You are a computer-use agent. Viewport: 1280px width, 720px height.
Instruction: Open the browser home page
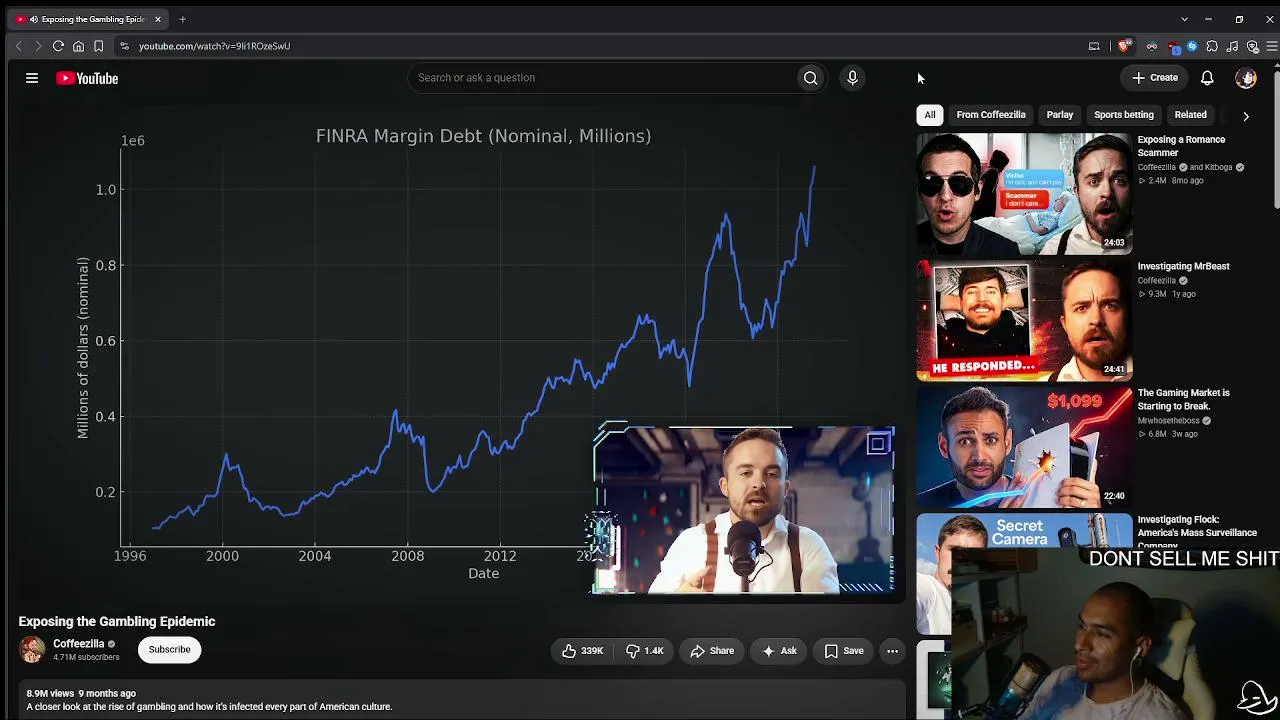pyautogui.click(x=78, y=46)
